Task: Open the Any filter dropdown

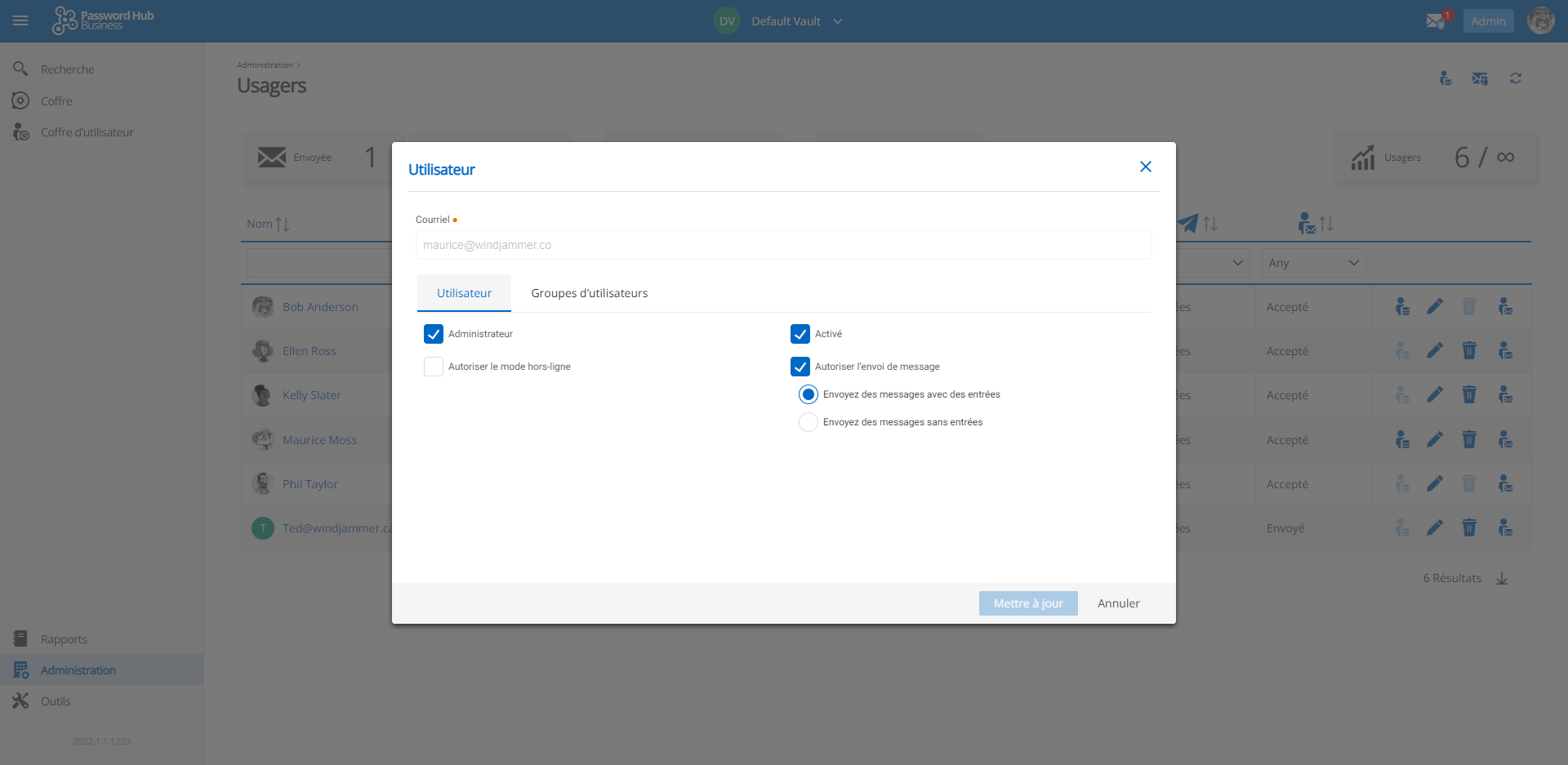Action: 1313,263
